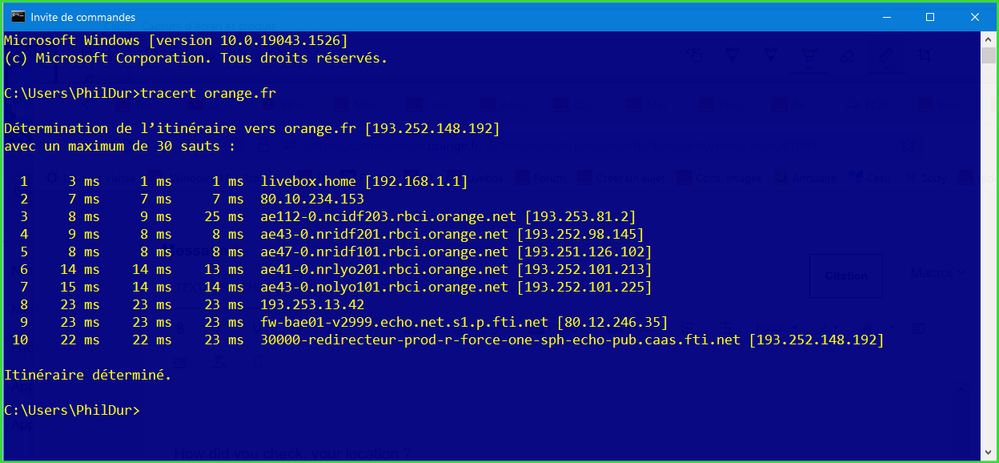Click the "Itinéraire déterminé." message
The image size is (999, 463).
[x=88, y=375]
